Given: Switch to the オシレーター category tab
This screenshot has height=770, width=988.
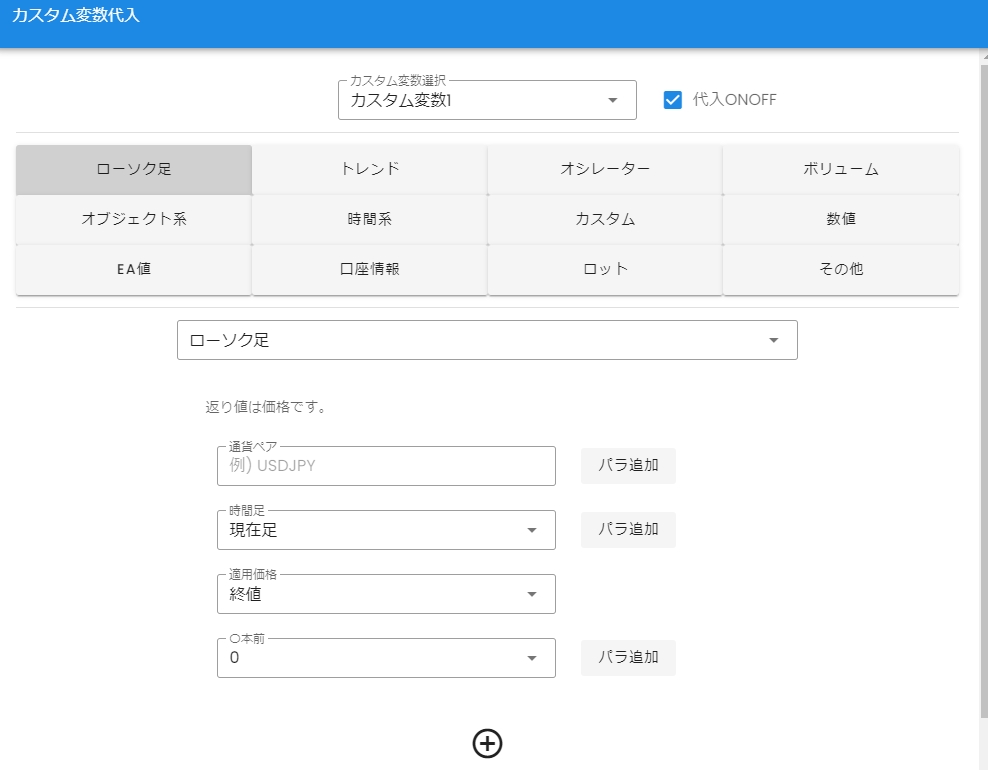Looking at the screenshot, I should tap(605, 170).
